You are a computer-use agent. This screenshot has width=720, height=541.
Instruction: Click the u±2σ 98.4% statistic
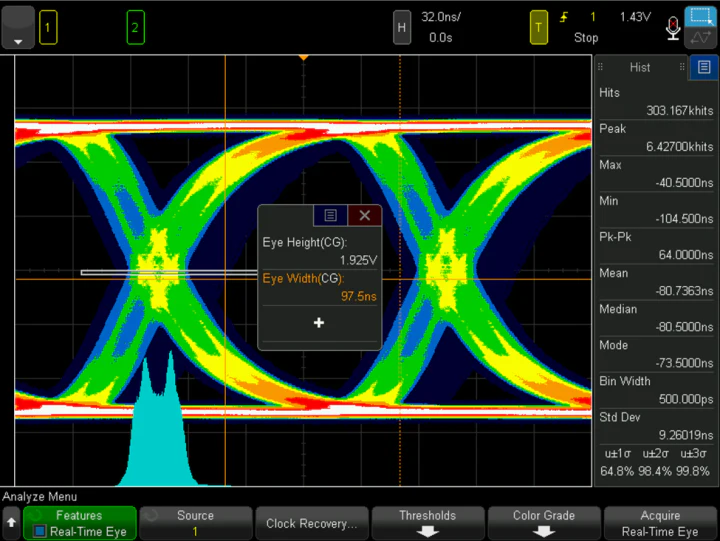655,462
